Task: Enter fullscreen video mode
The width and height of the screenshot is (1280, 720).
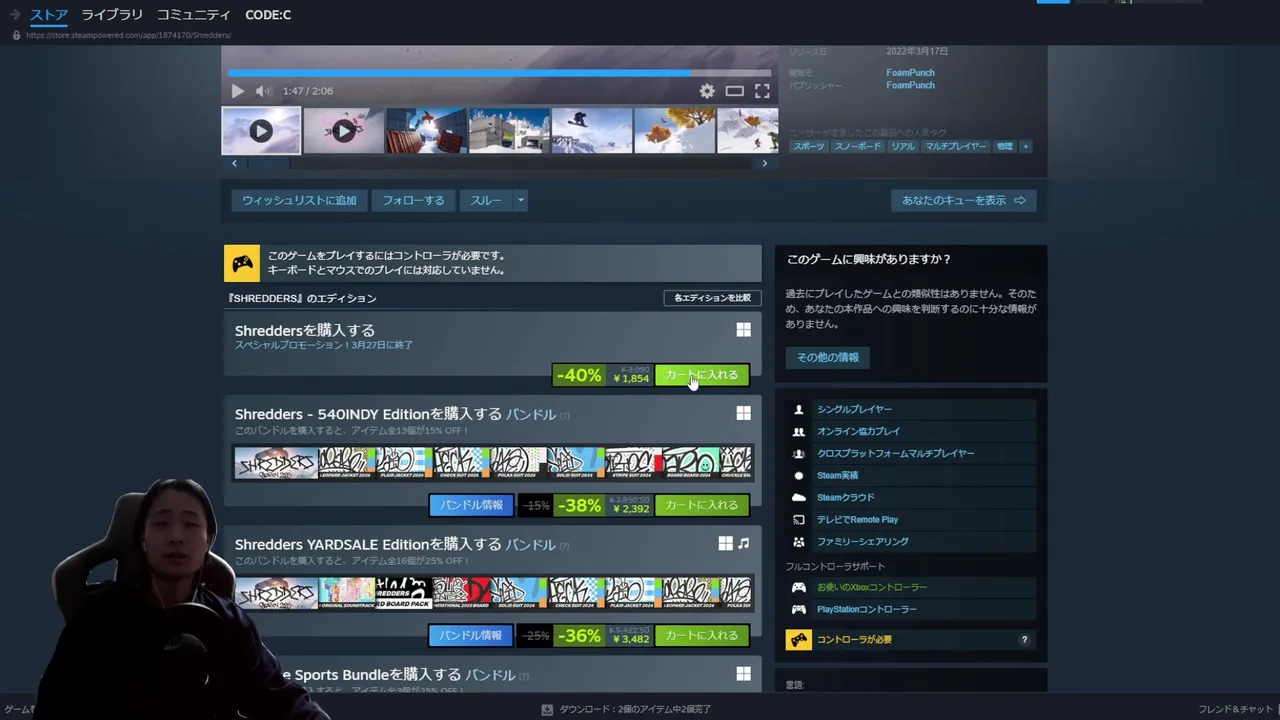Action: pos(762,91)
